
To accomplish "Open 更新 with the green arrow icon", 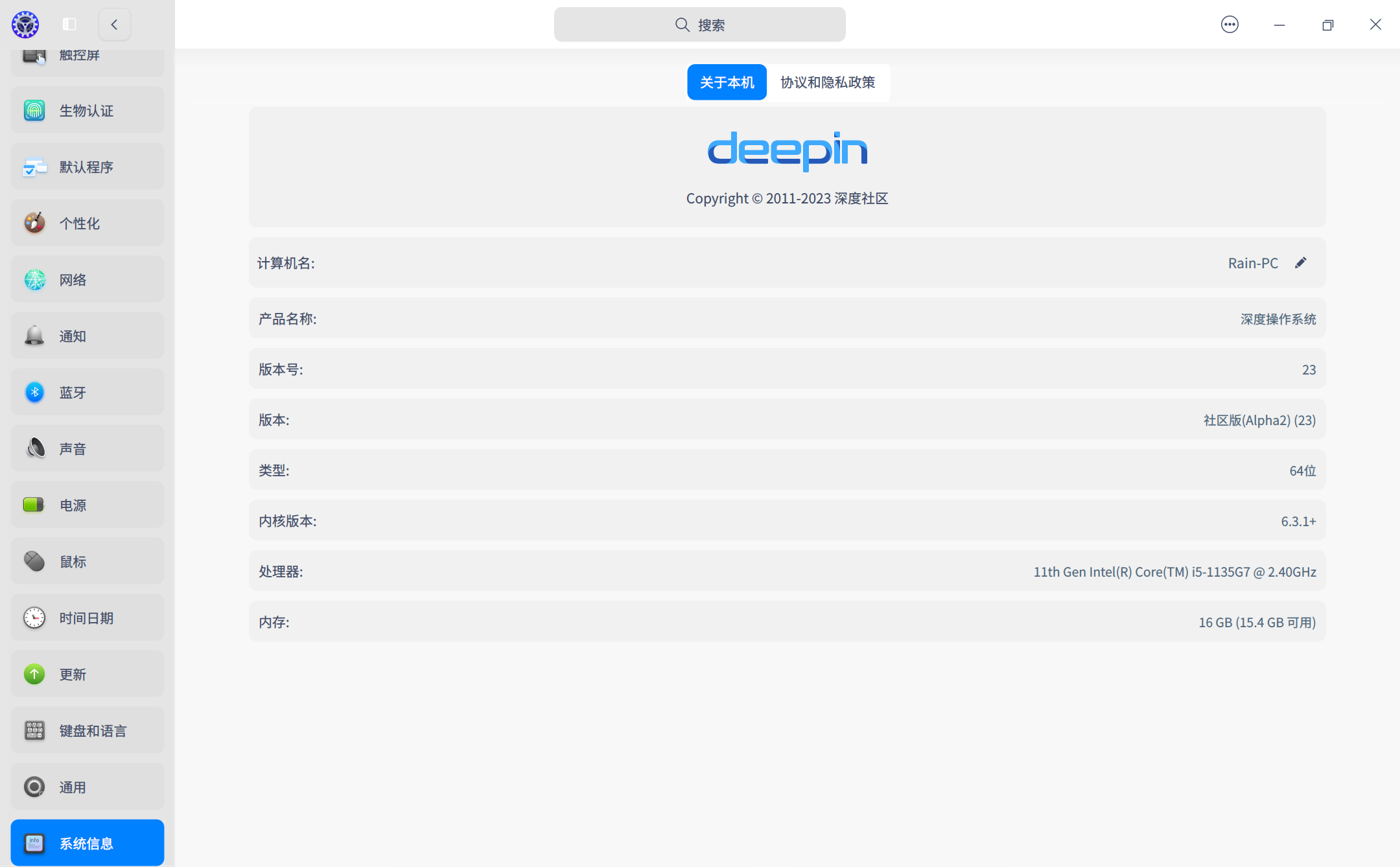I will (x=87, y=675).
